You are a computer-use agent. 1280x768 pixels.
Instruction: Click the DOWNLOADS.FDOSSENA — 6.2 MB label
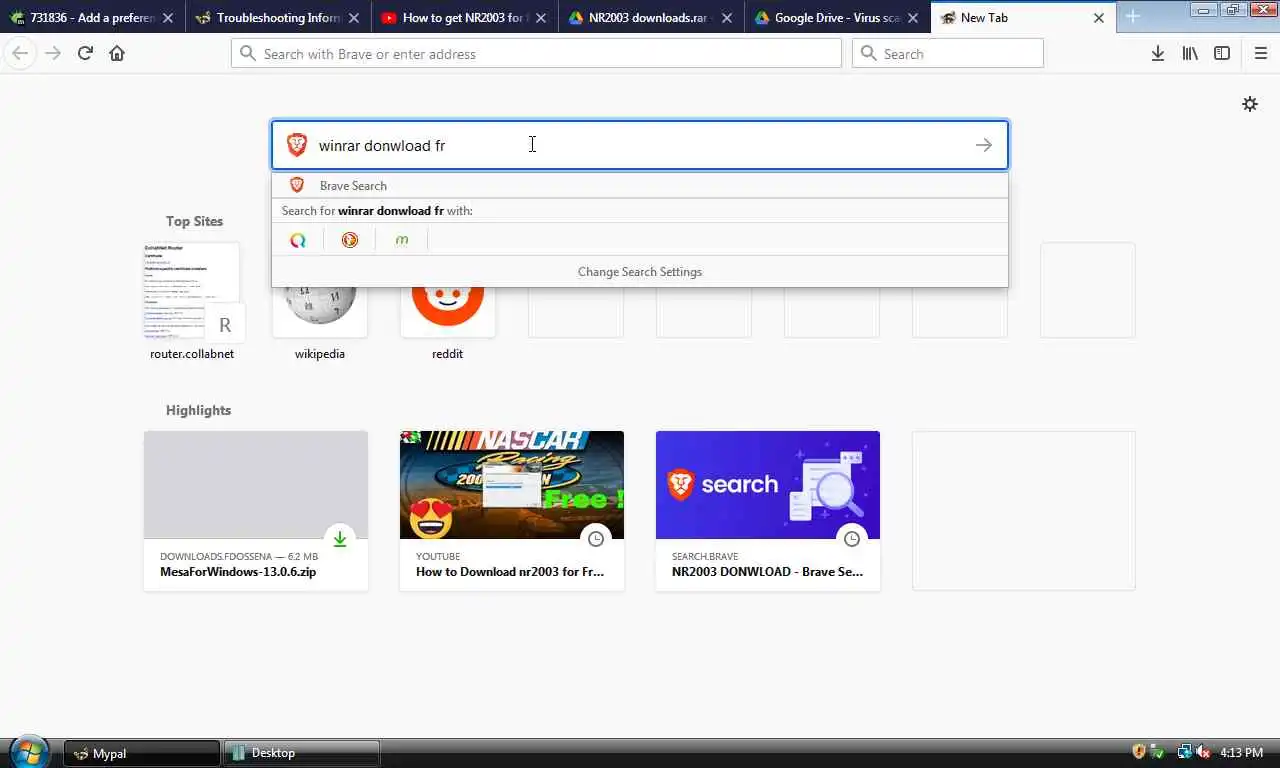coord(239,556)
